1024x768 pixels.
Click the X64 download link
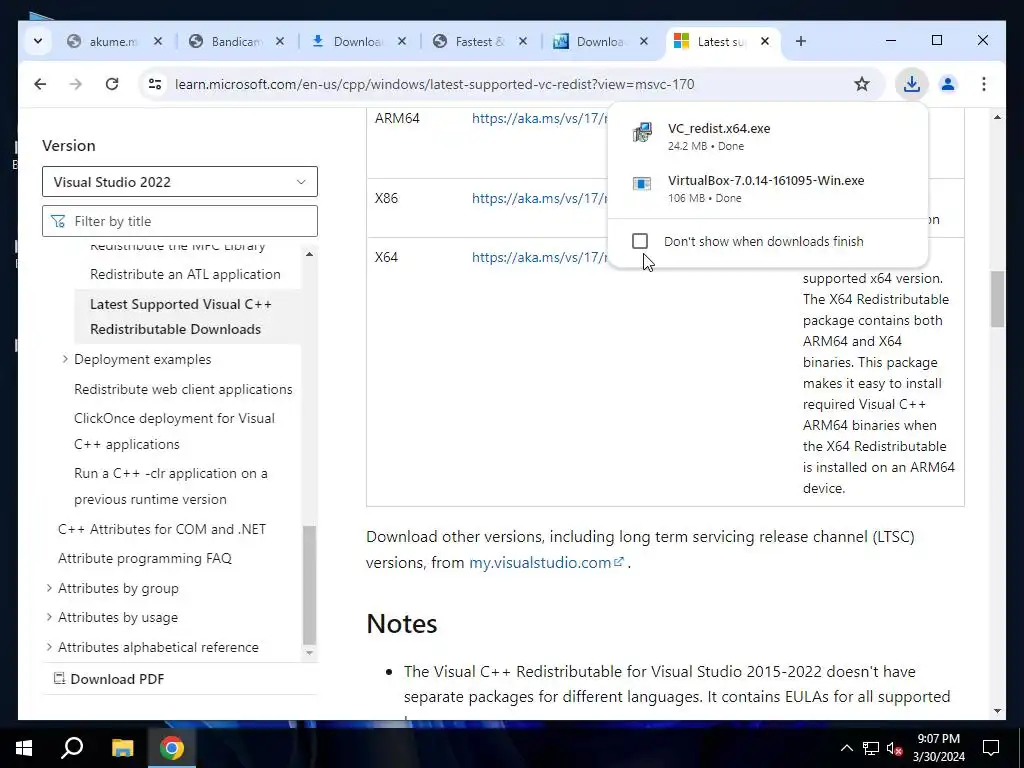click(539, 257)
